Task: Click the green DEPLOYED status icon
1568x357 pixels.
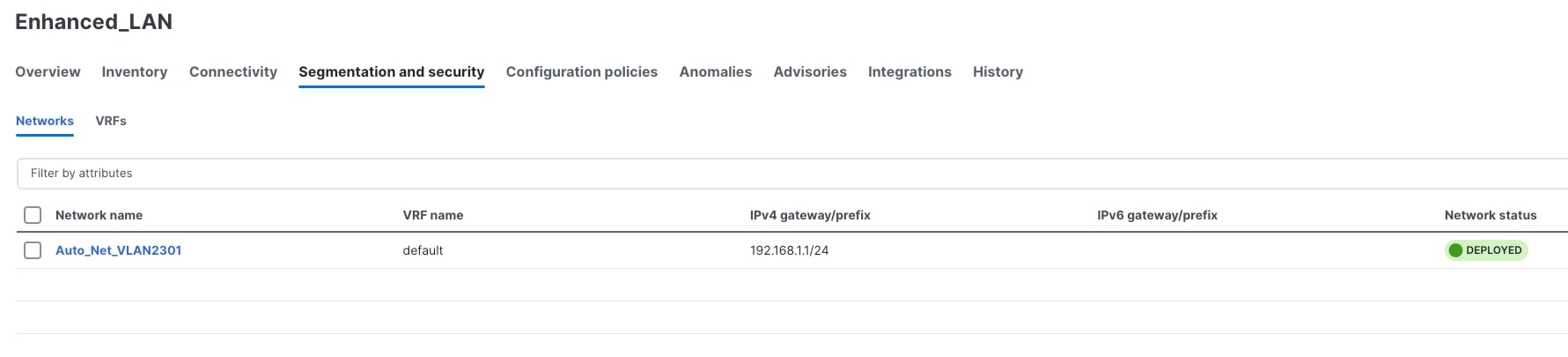Action: coord(1455,250)
